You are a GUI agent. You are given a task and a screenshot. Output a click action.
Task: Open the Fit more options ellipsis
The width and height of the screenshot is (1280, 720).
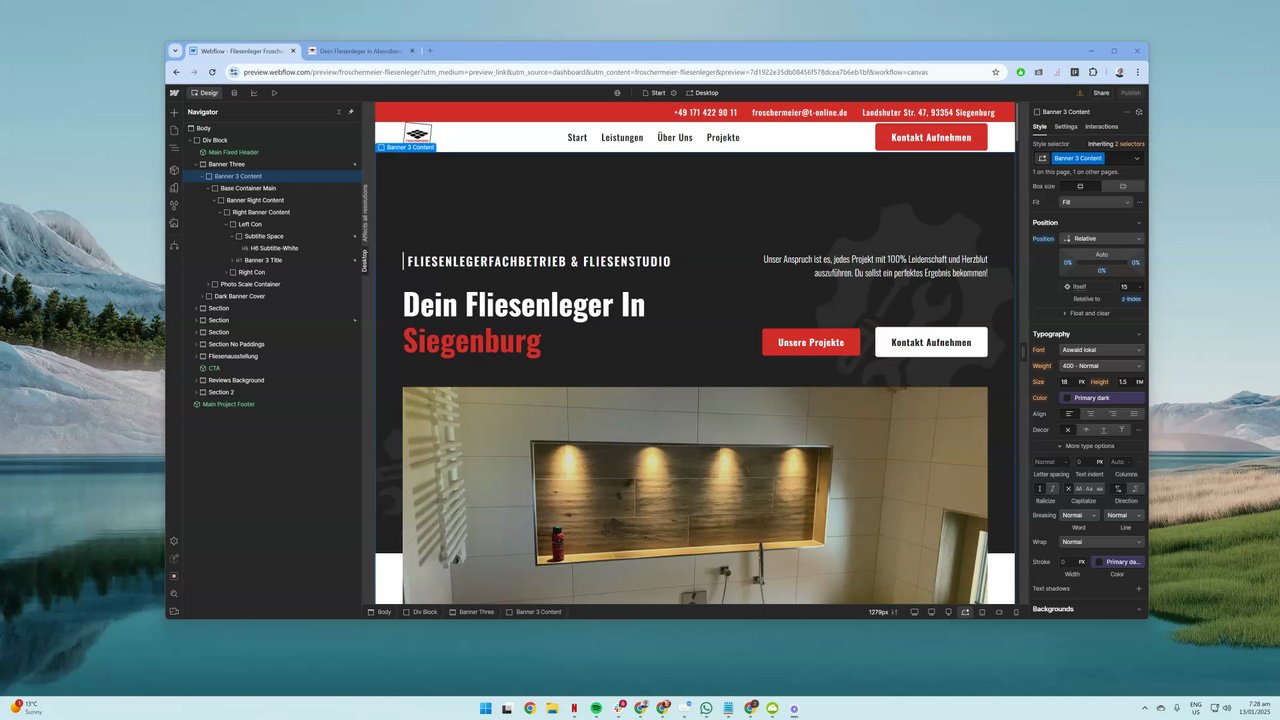tap(1139, 202)
